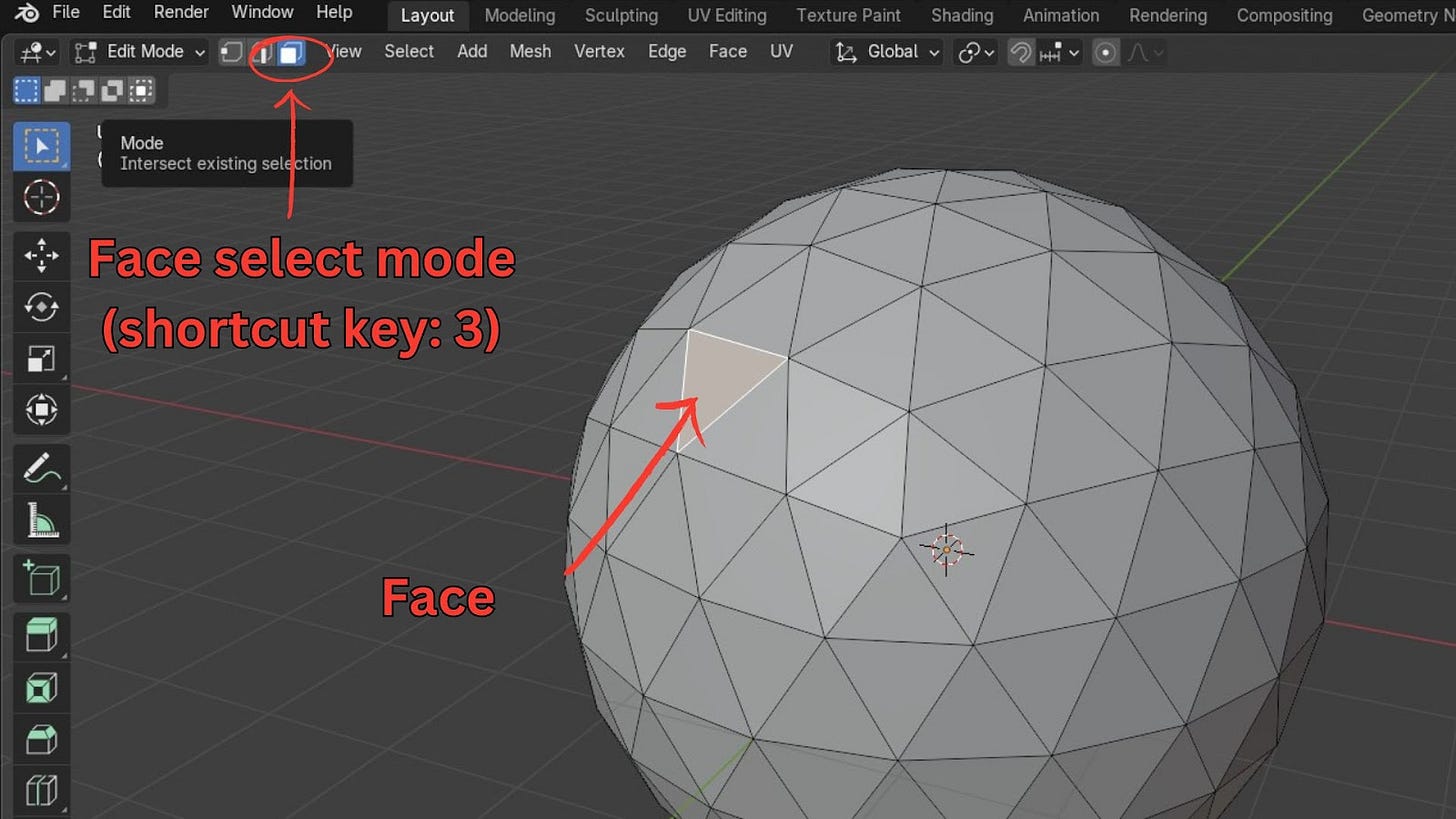Open the viewport Select menu
Screen dimensions: 1456x819
point(409,52)
